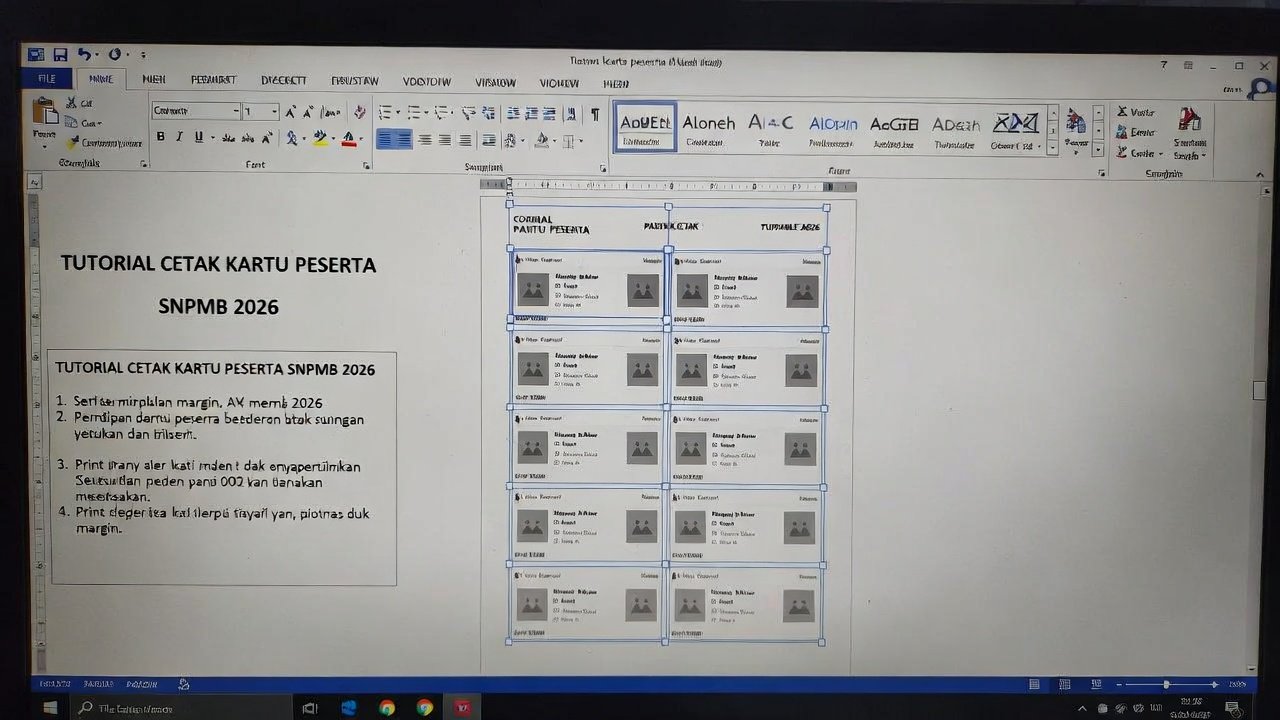Open the Select dropdown in editing group

pos(1140,153)
